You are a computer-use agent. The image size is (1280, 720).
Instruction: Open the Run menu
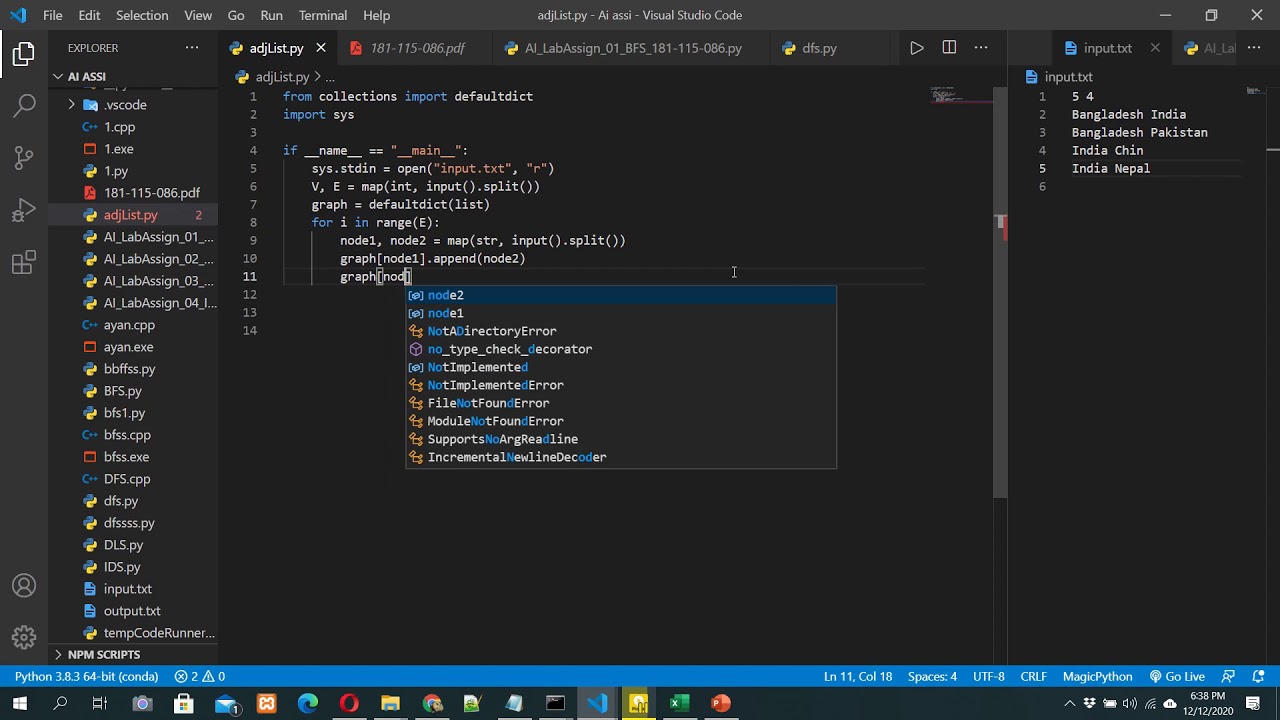point(271,15)
